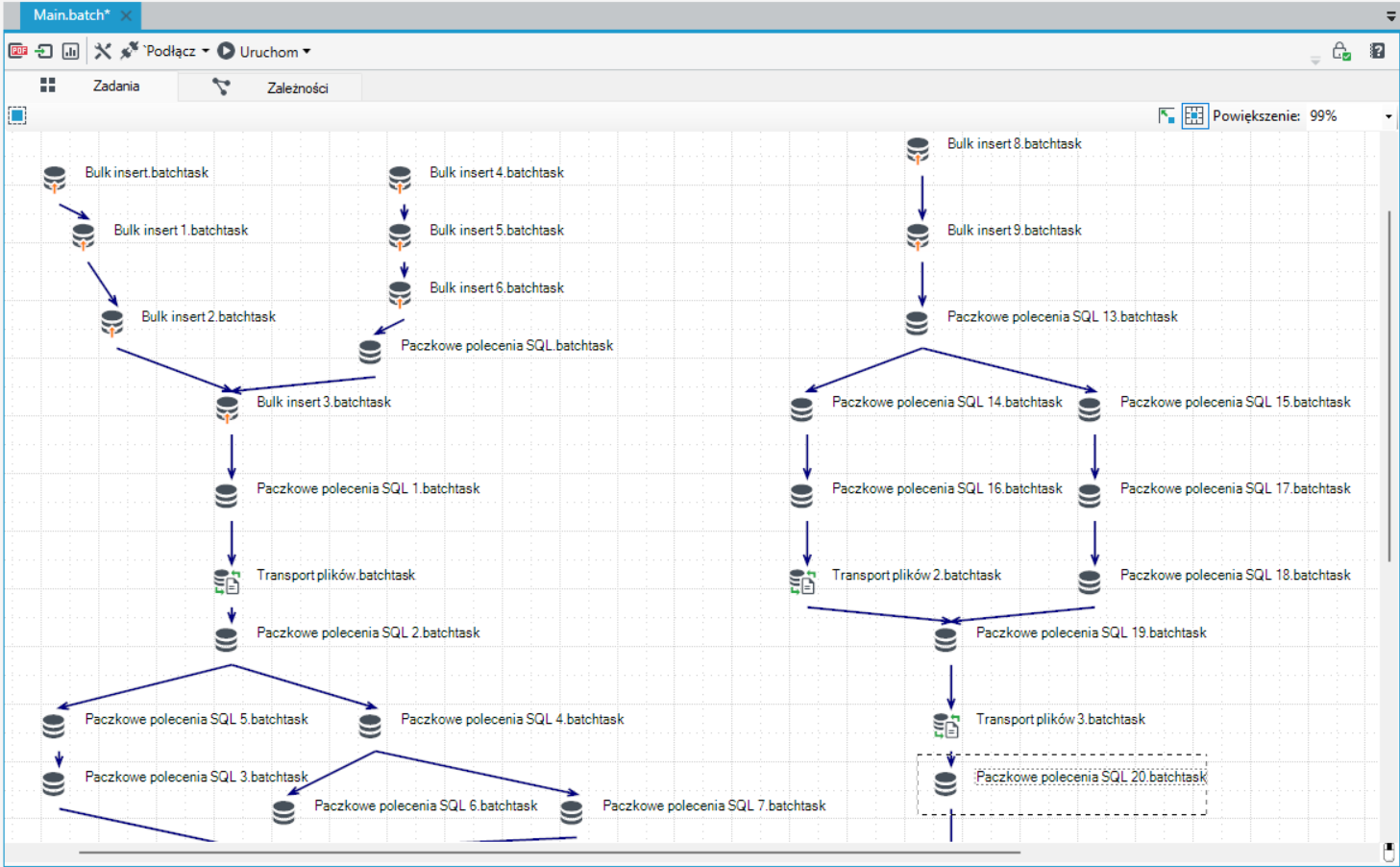Image resolution: width=1400 pixels, height=867 pixels.
Task: Select the Transport plików.batchtask node icon
Action: pos(227,582)
